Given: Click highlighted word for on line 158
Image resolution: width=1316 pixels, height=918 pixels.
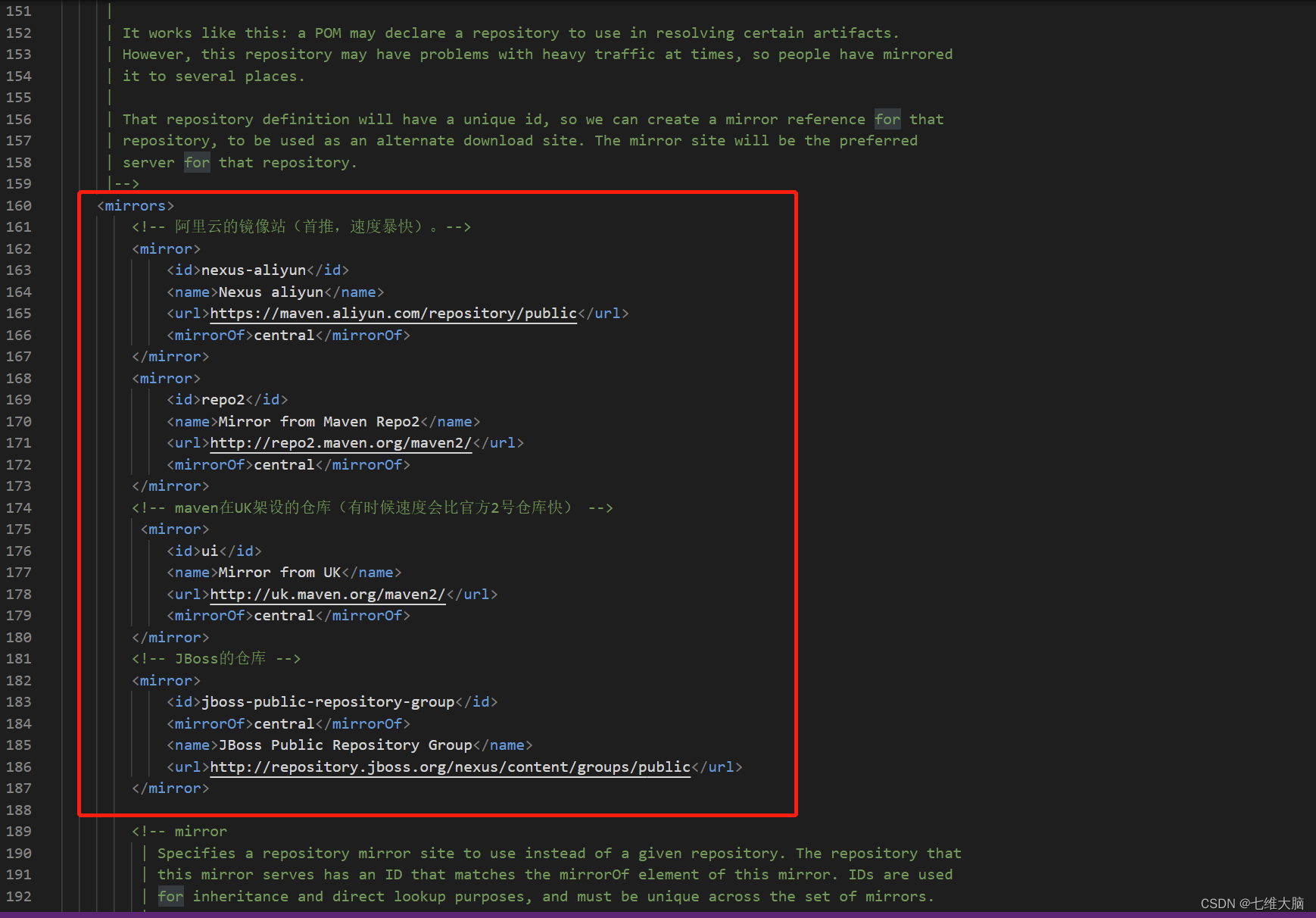Looking at the screenshot, I should (197, 163).
